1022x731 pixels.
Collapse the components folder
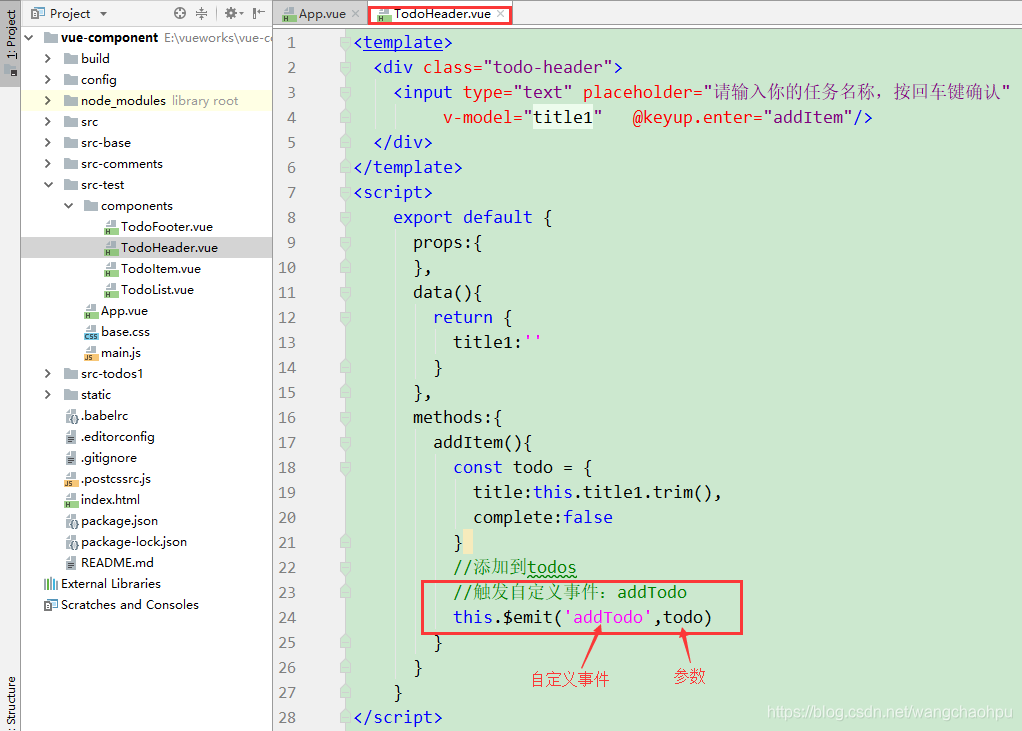[x=68, y=206]
